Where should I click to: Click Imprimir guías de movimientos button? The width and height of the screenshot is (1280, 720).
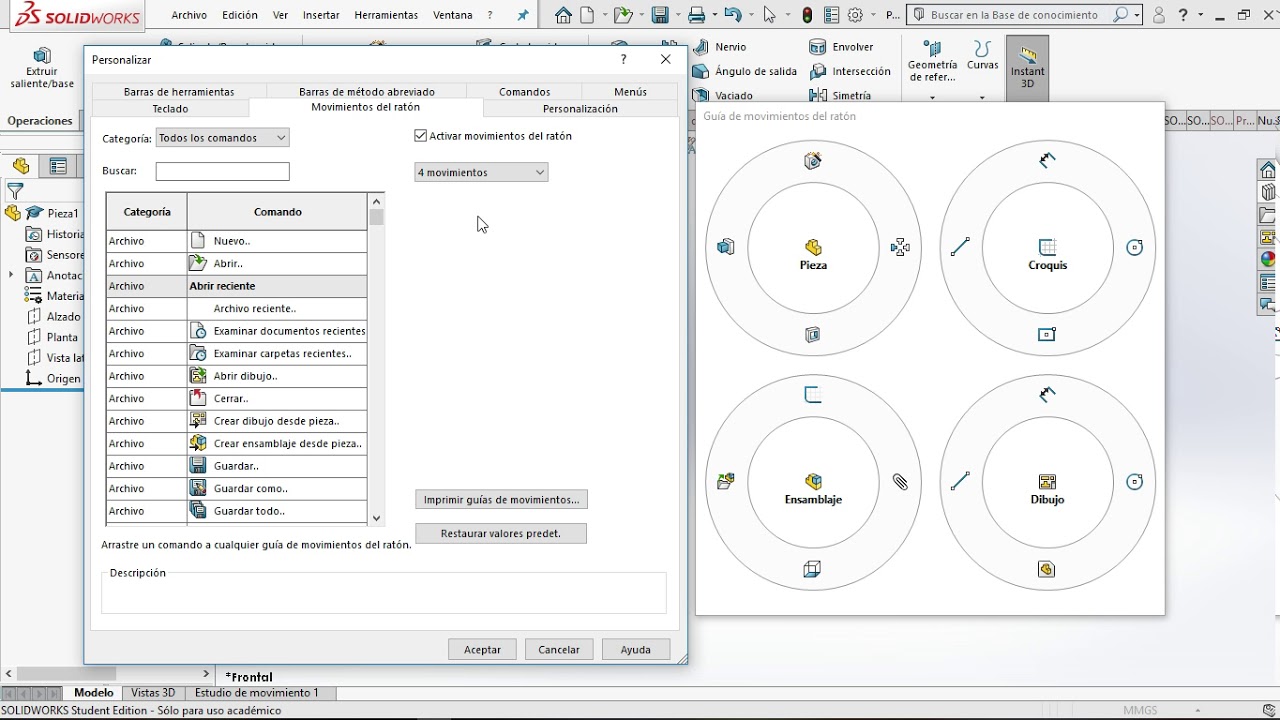(x=501, y=499)
